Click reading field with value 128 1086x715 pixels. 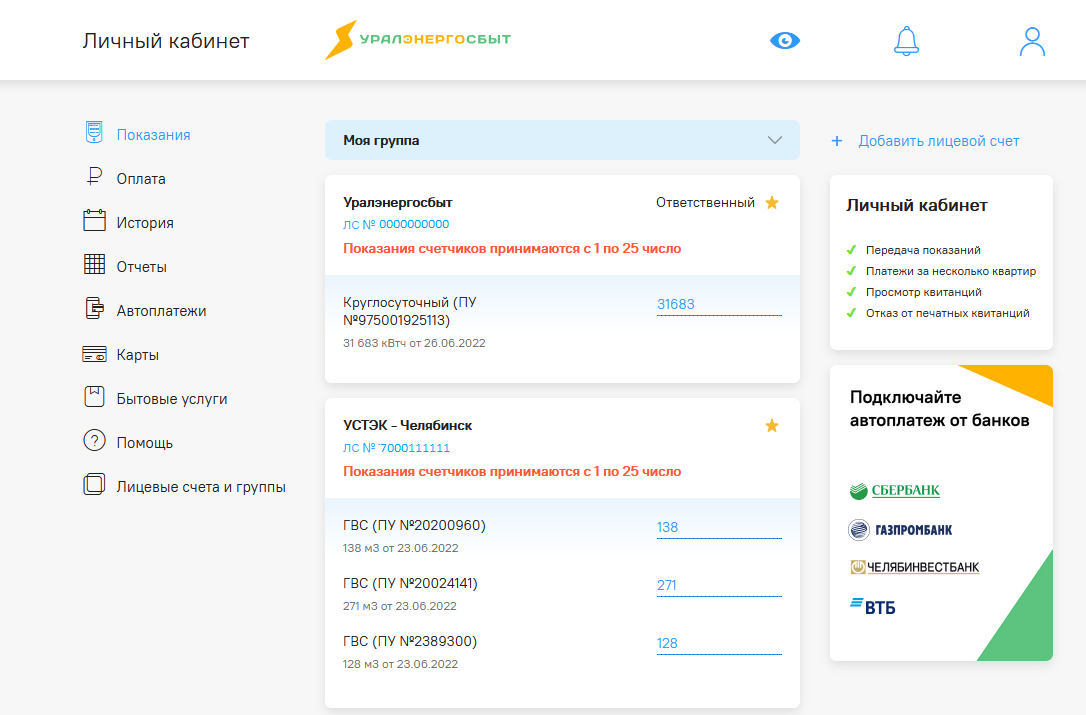[719, 644]
